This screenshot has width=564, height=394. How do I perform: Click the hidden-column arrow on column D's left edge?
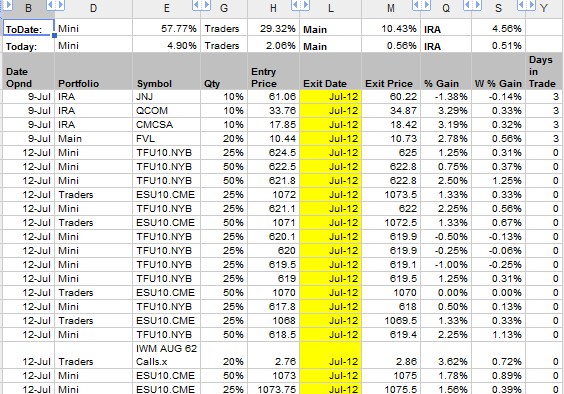click(60, 5)
